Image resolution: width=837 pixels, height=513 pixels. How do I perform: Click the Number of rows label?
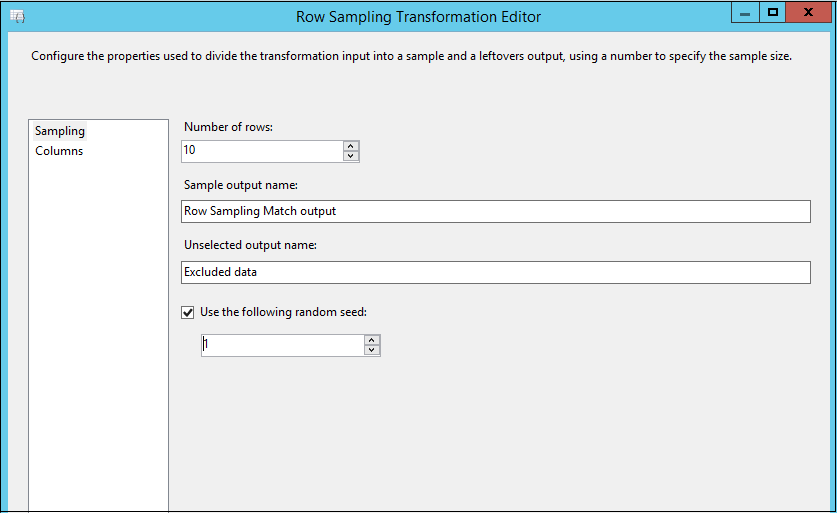(228, 127)
